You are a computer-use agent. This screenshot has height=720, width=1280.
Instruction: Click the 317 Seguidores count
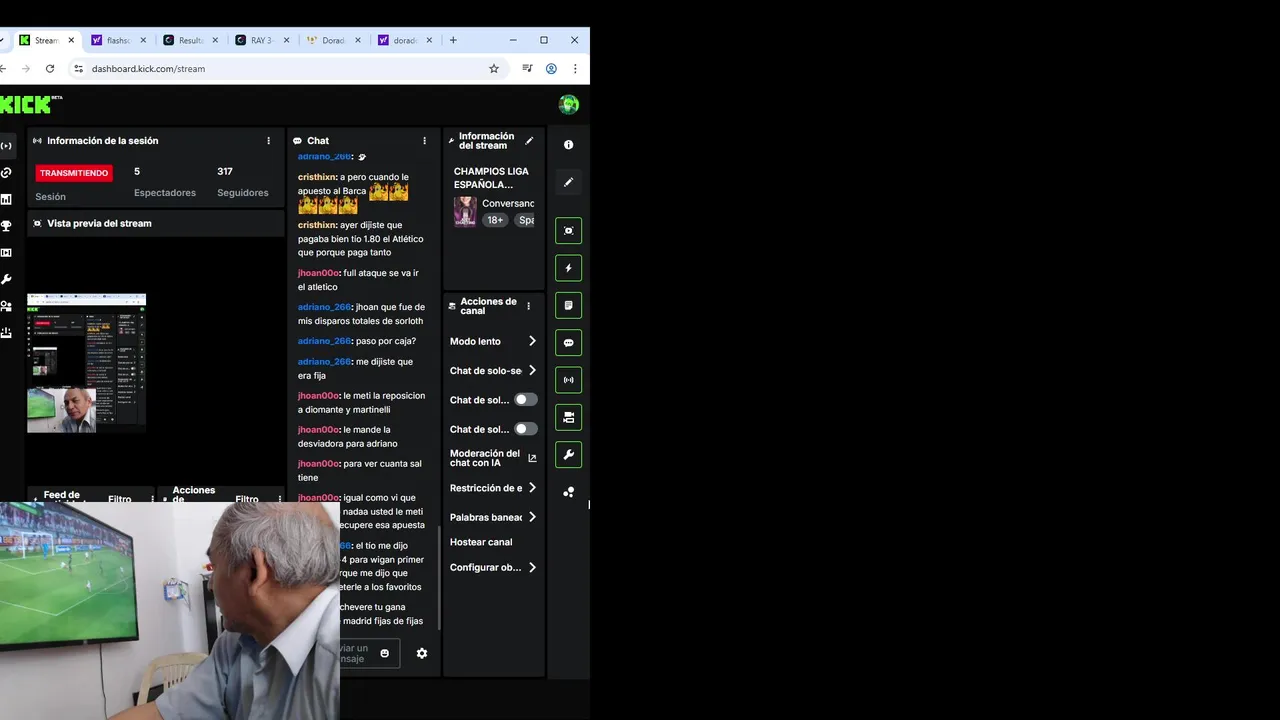coord(225,171)
